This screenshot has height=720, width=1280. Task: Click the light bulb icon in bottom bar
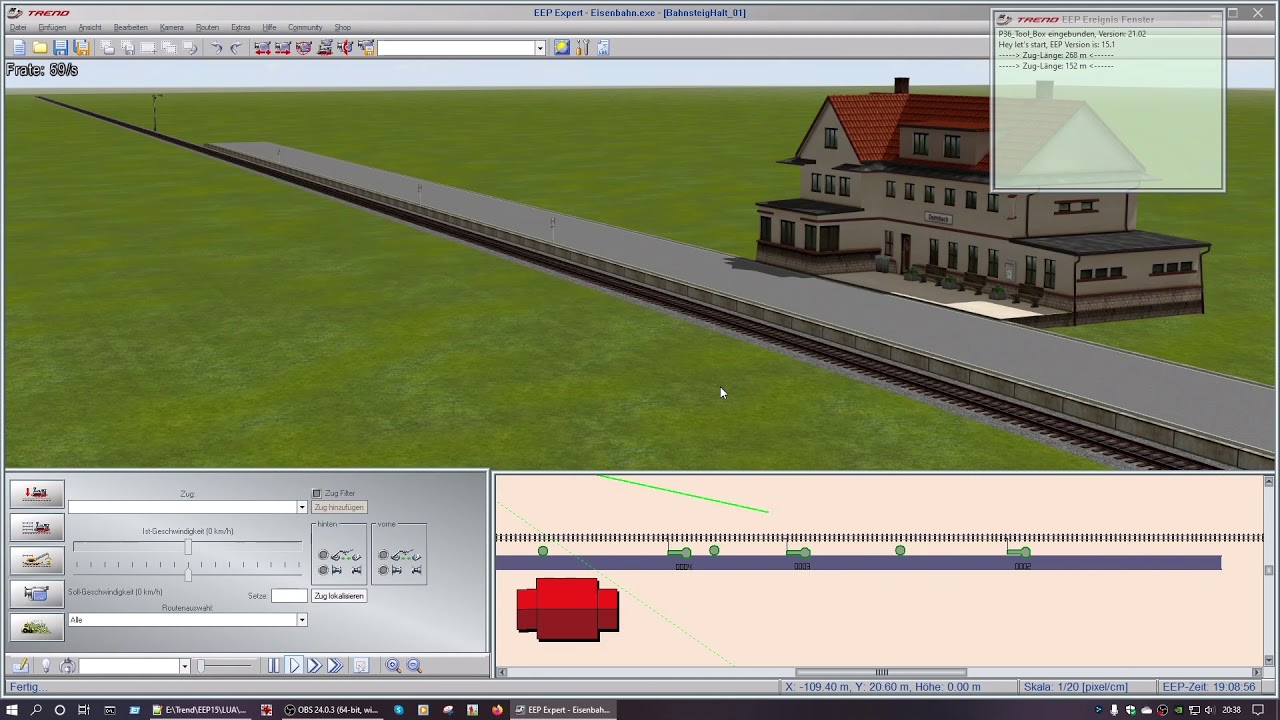45,666
